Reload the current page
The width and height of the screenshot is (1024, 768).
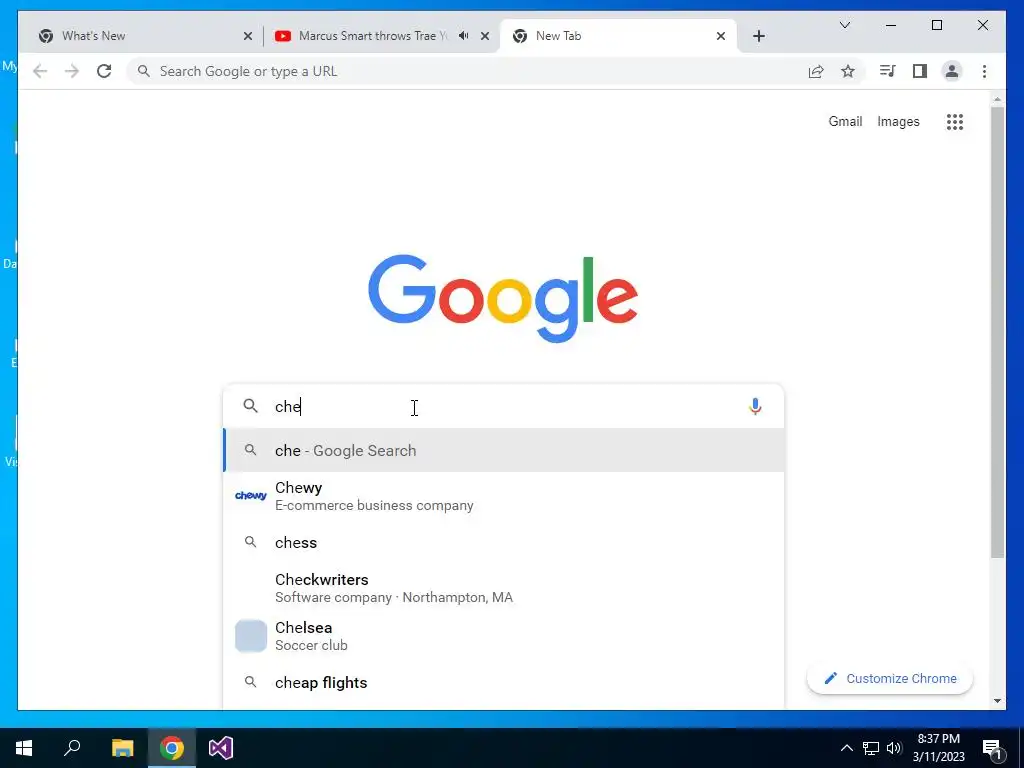[x=104, y=71]
